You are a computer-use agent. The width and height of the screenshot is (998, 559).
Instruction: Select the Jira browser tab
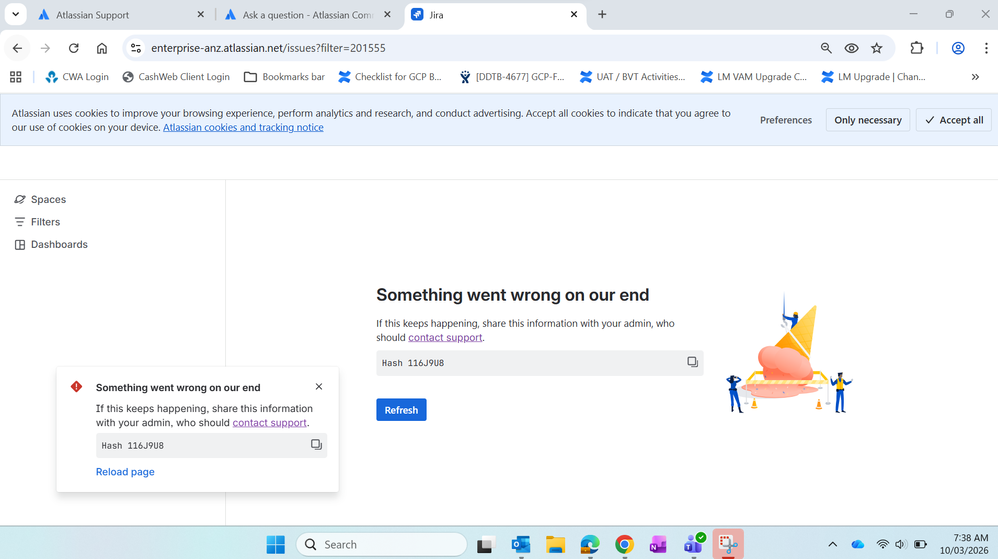tap(493, 15)
